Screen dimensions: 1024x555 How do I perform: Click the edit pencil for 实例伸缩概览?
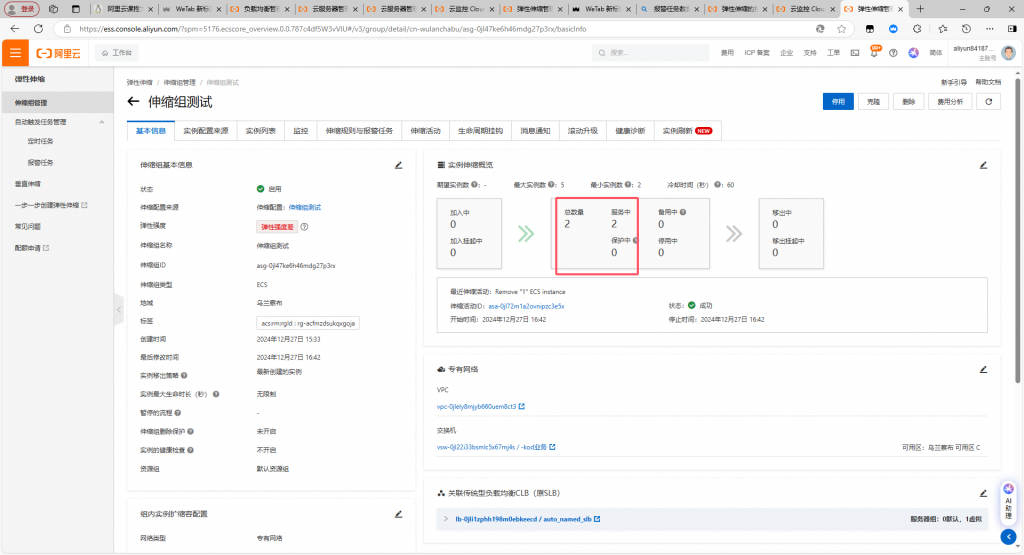pyautogui.click(x=983, y=165)
